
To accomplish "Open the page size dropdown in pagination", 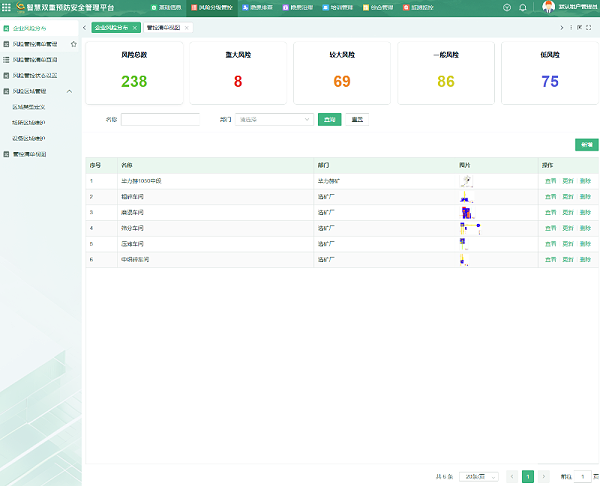I will [478, 476].
